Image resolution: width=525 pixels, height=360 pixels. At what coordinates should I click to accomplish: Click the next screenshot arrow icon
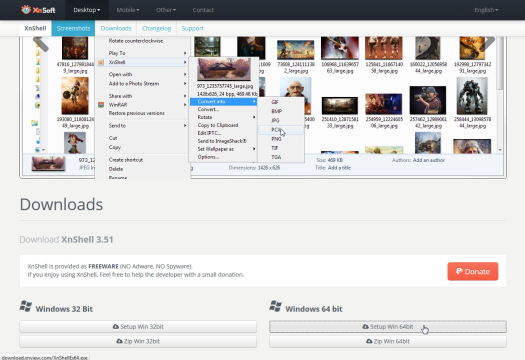pos(487,43)
